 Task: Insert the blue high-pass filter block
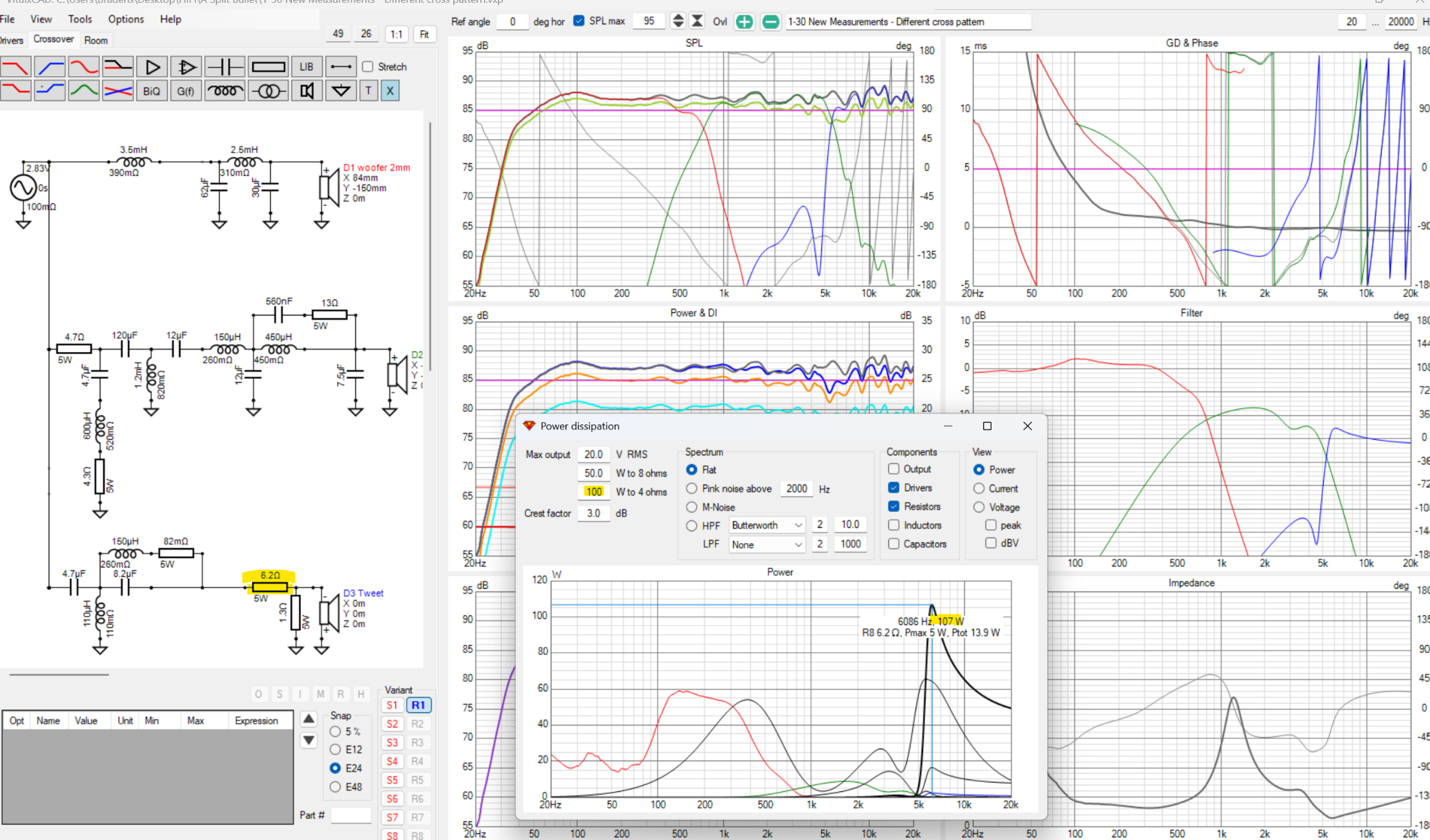tap(50, 67)
